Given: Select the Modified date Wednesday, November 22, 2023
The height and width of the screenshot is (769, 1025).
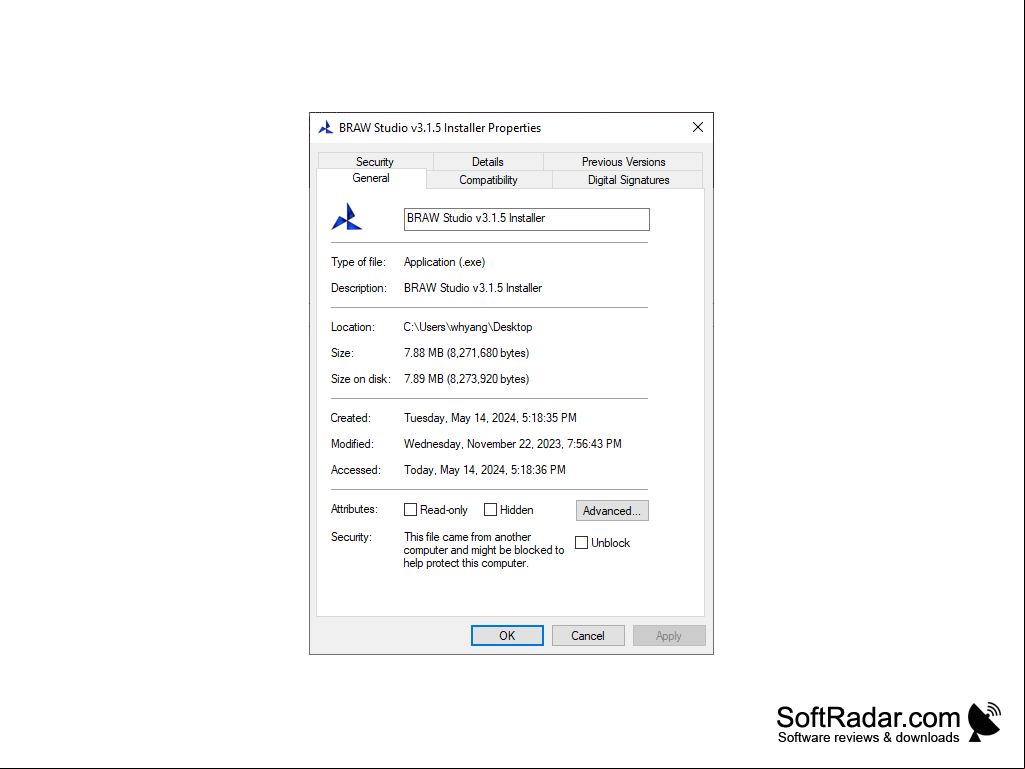Looking at the screenshot, I should [512, 444].
